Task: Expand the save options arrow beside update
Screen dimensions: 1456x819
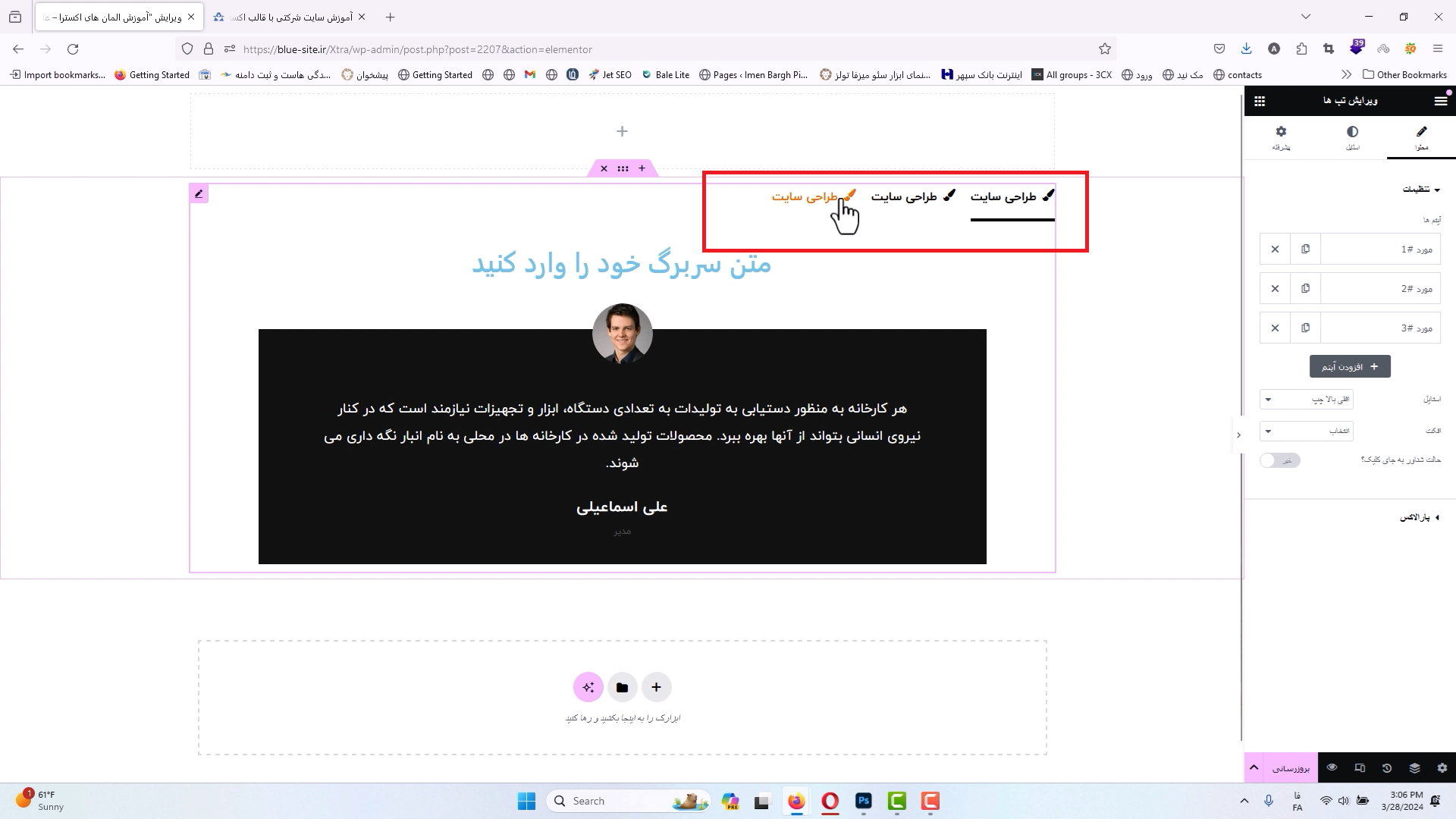Action: pos(1254,768)
